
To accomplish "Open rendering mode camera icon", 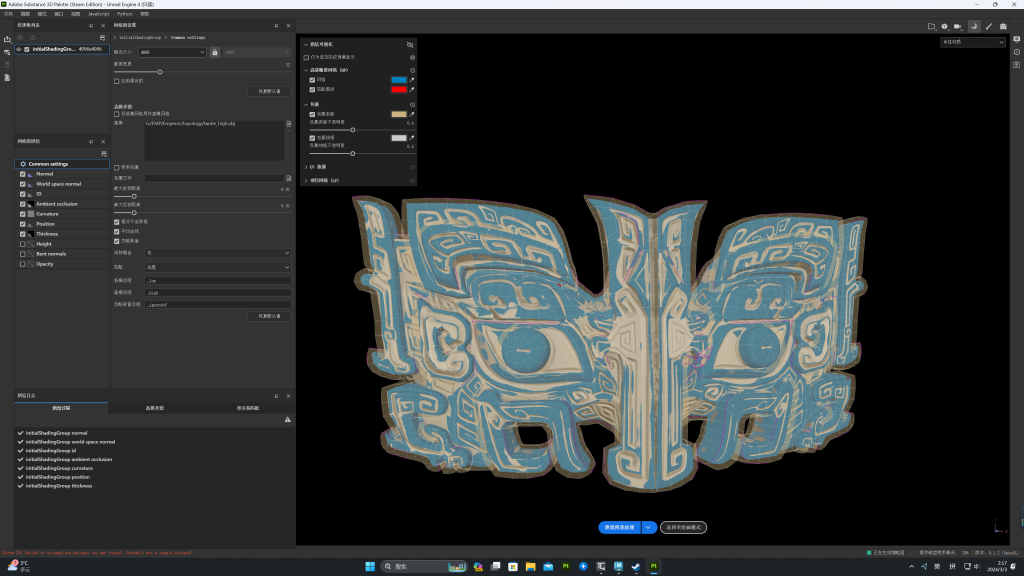I will pos(1003,26).
